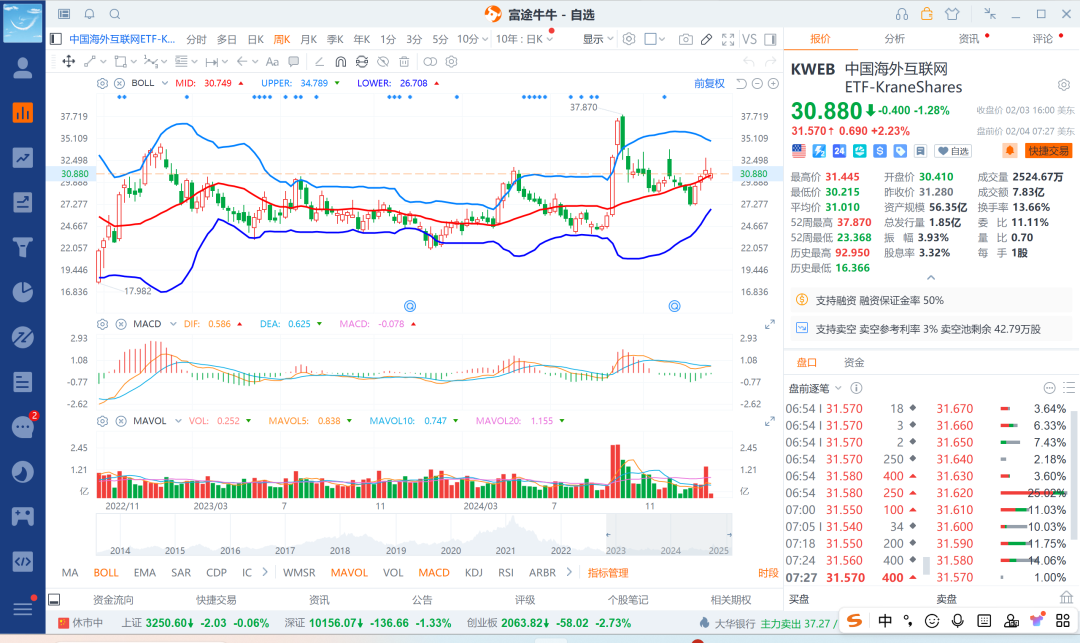Open the game controller icon in sidebar
Screen dimensions: 1080x643
click(x=23, y=516)
